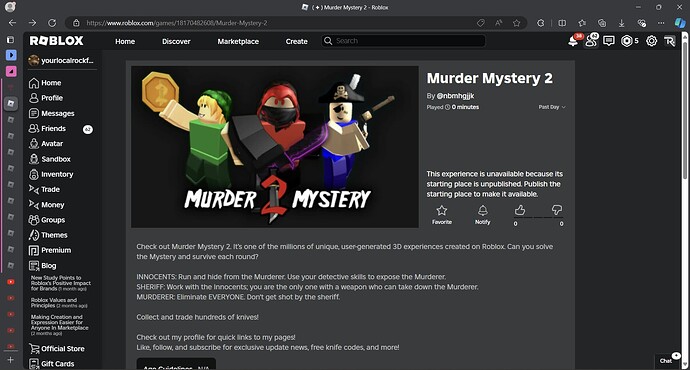Image resolution: width=690 pixels, height=370 pixels.
Task: Open blog post Roblox Values and Principles
Action: (59, 303)
